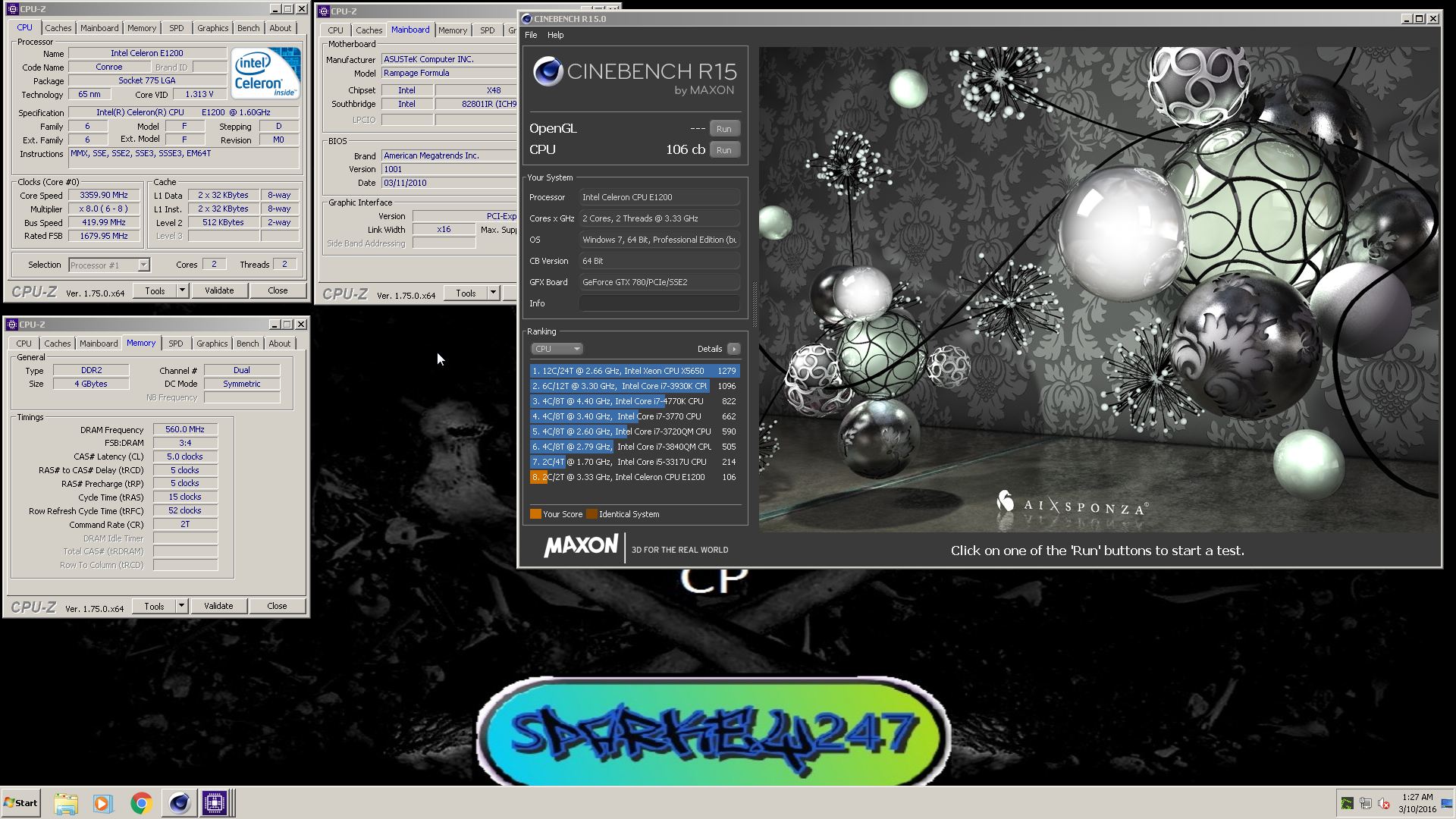
Task: Click Close button in CPU-Z CPU window
Action: (x=278, y=290)
